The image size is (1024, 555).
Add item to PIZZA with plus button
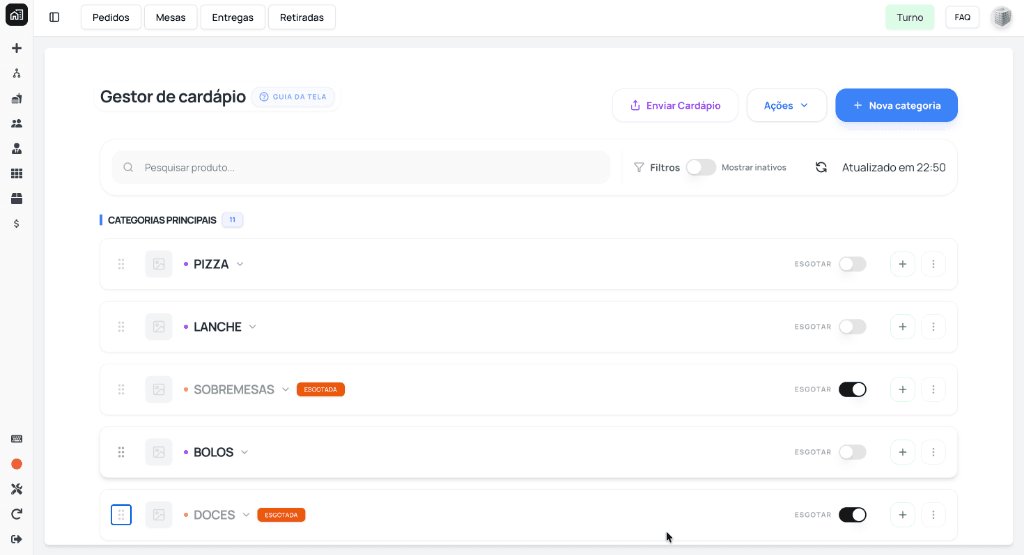pos(902,264)
